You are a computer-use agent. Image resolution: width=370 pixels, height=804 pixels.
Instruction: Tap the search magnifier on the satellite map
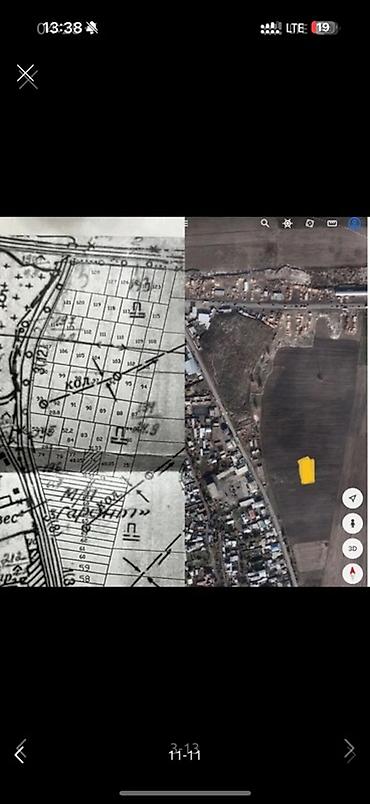pyautogui.click(x=265, y=224)
